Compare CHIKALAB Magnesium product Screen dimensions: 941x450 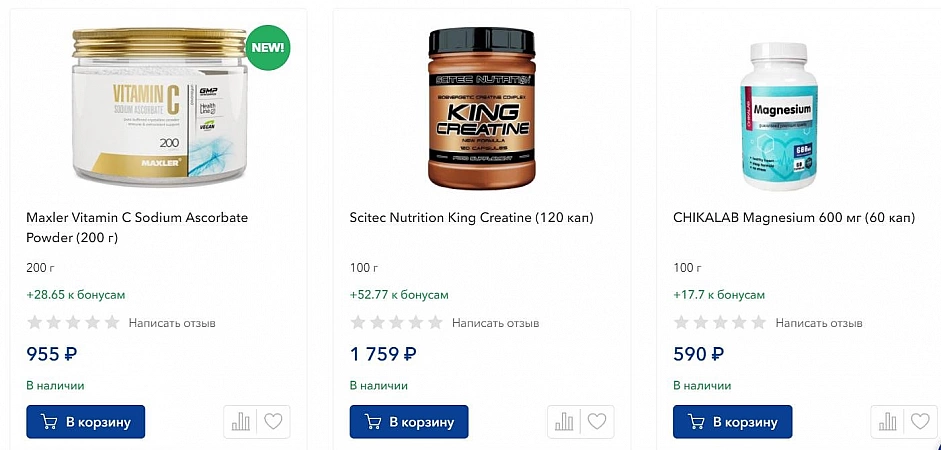click(x=888, y=422)
